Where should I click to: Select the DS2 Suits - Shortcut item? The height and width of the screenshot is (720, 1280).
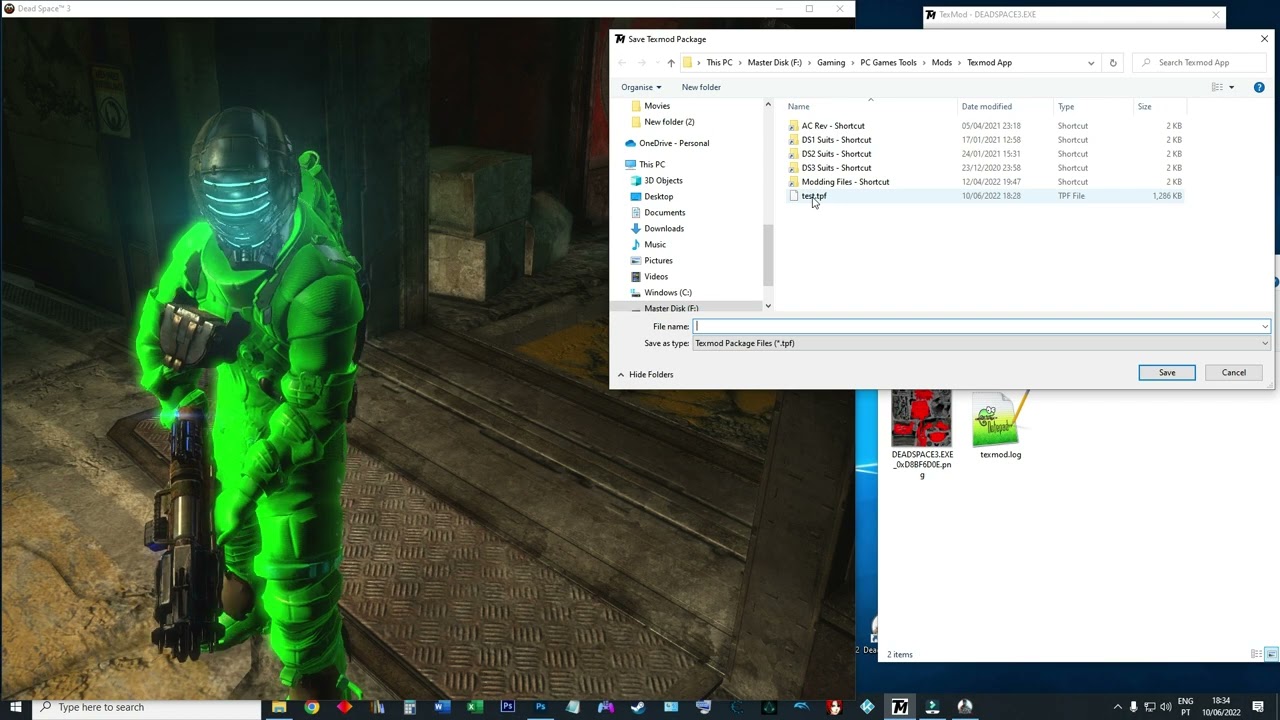836,154
